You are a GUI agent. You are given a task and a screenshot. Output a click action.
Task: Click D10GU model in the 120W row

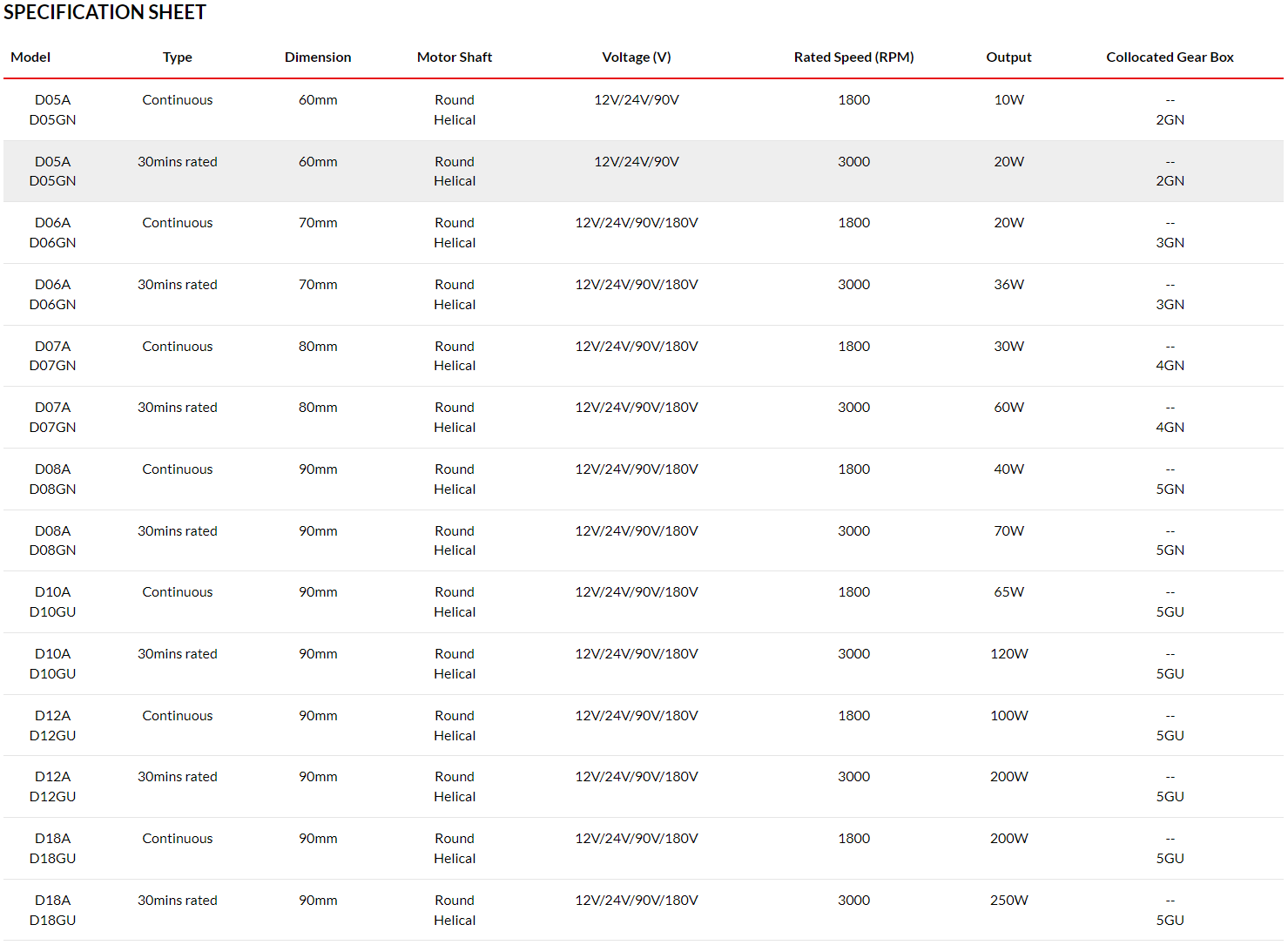[x=53, y=673]
